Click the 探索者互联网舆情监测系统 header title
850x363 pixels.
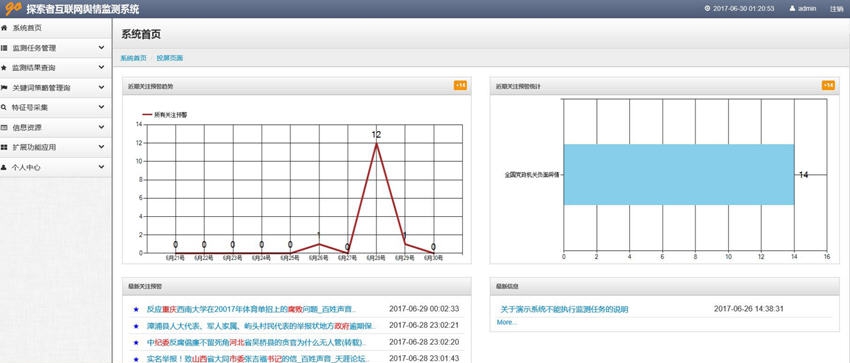[82, 9]
